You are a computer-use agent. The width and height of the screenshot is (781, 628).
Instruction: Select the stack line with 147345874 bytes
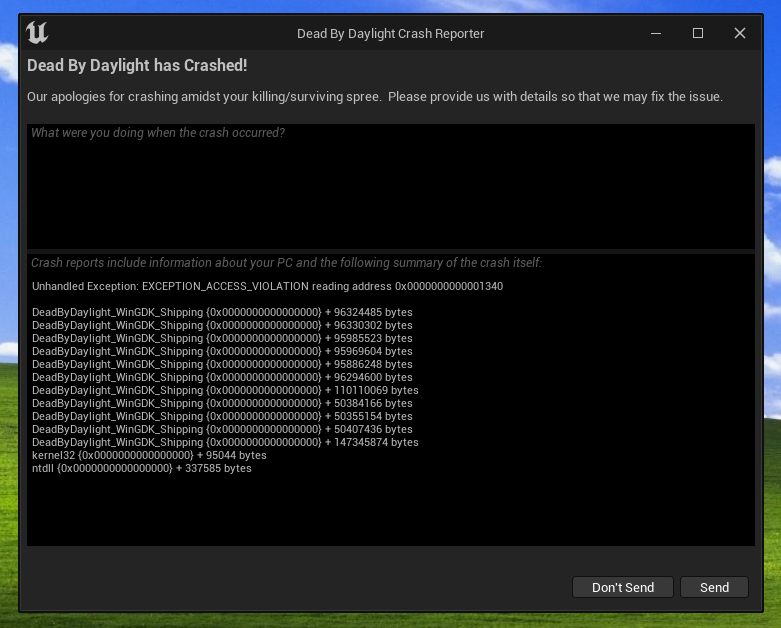[x=225, y=442]
